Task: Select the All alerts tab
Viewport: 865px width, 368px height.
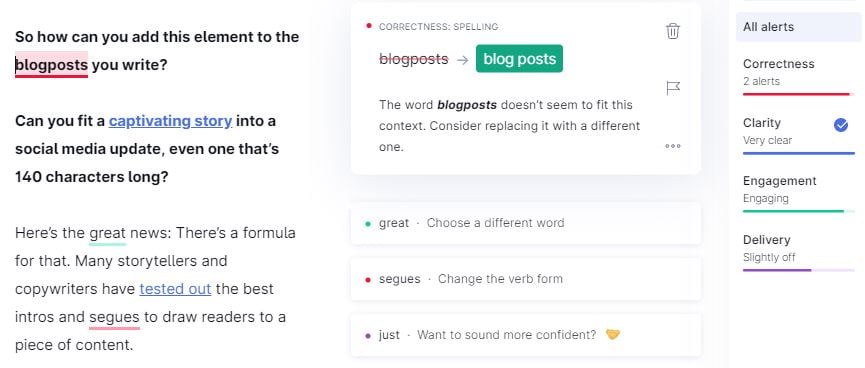Action: click(x=799, y=27)
